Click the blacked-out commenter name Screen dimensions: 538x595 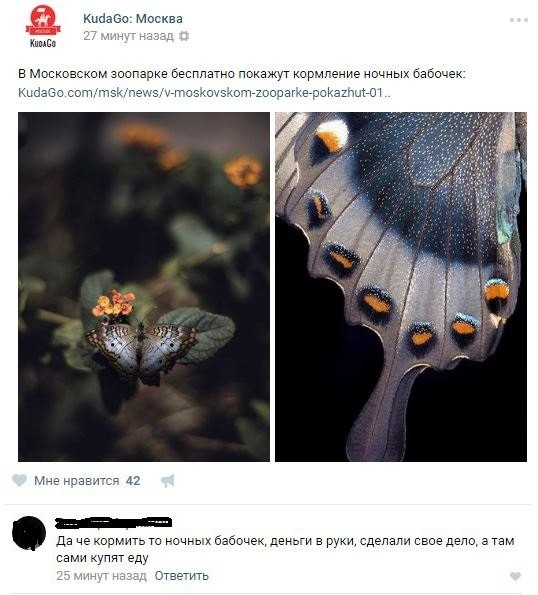[113, 523]
